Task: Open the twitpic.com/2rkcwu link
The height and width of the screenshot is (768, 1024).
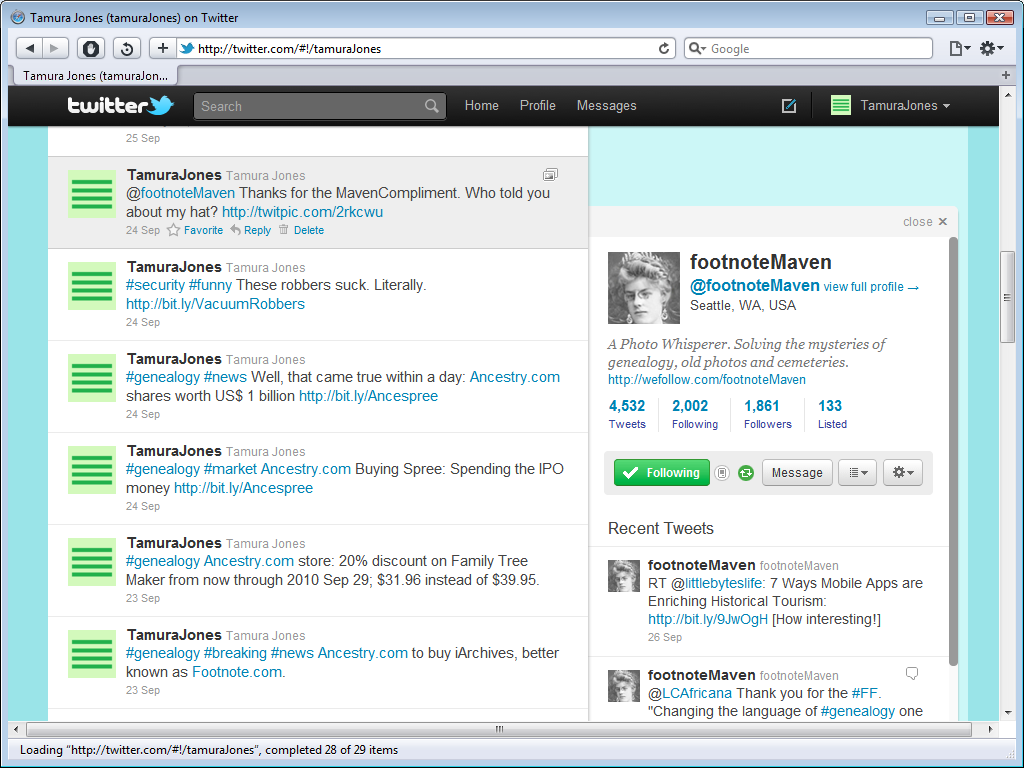Action: tap(302, 212)
